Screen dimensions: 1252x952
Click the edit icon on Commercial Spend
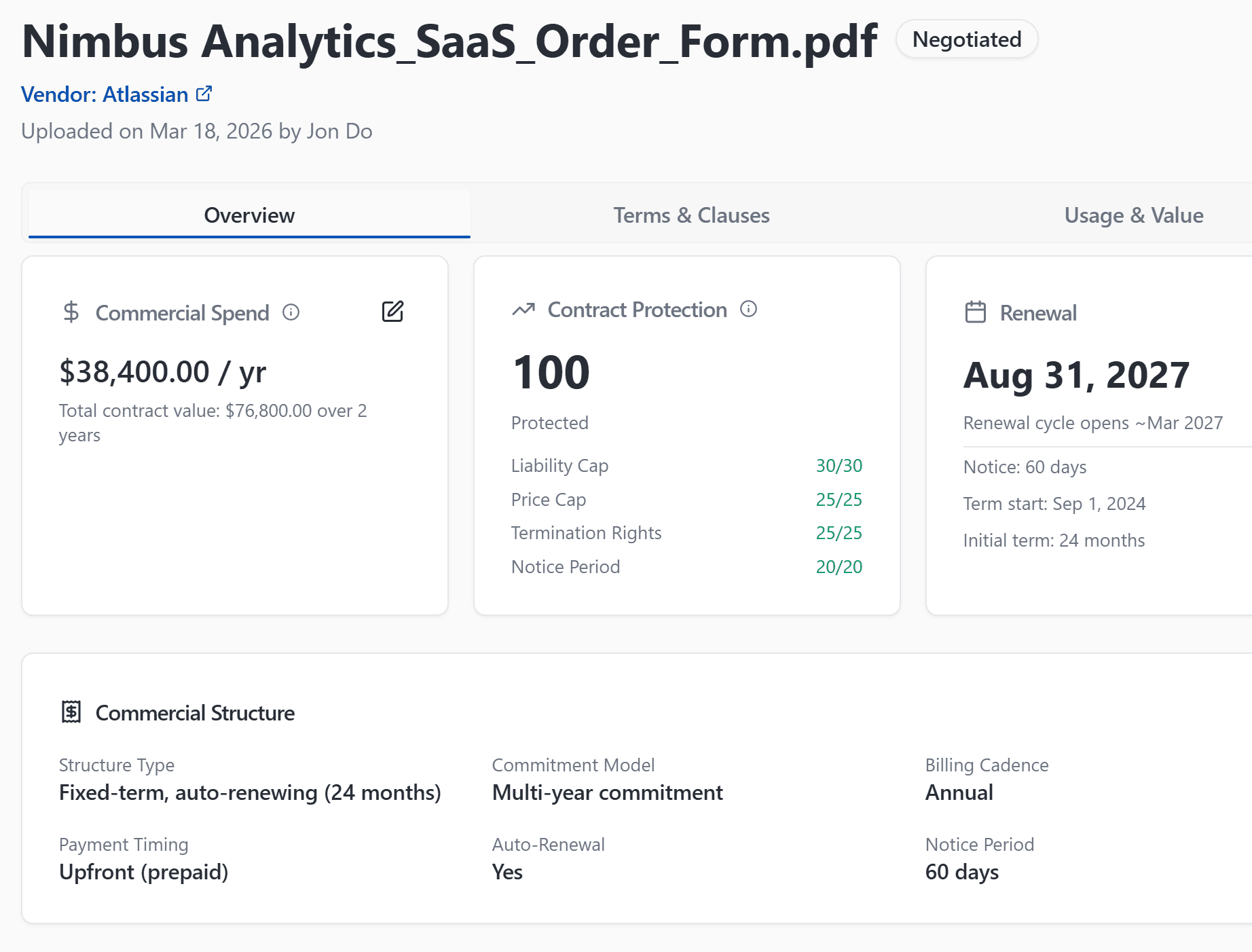(x=392, y=312)
